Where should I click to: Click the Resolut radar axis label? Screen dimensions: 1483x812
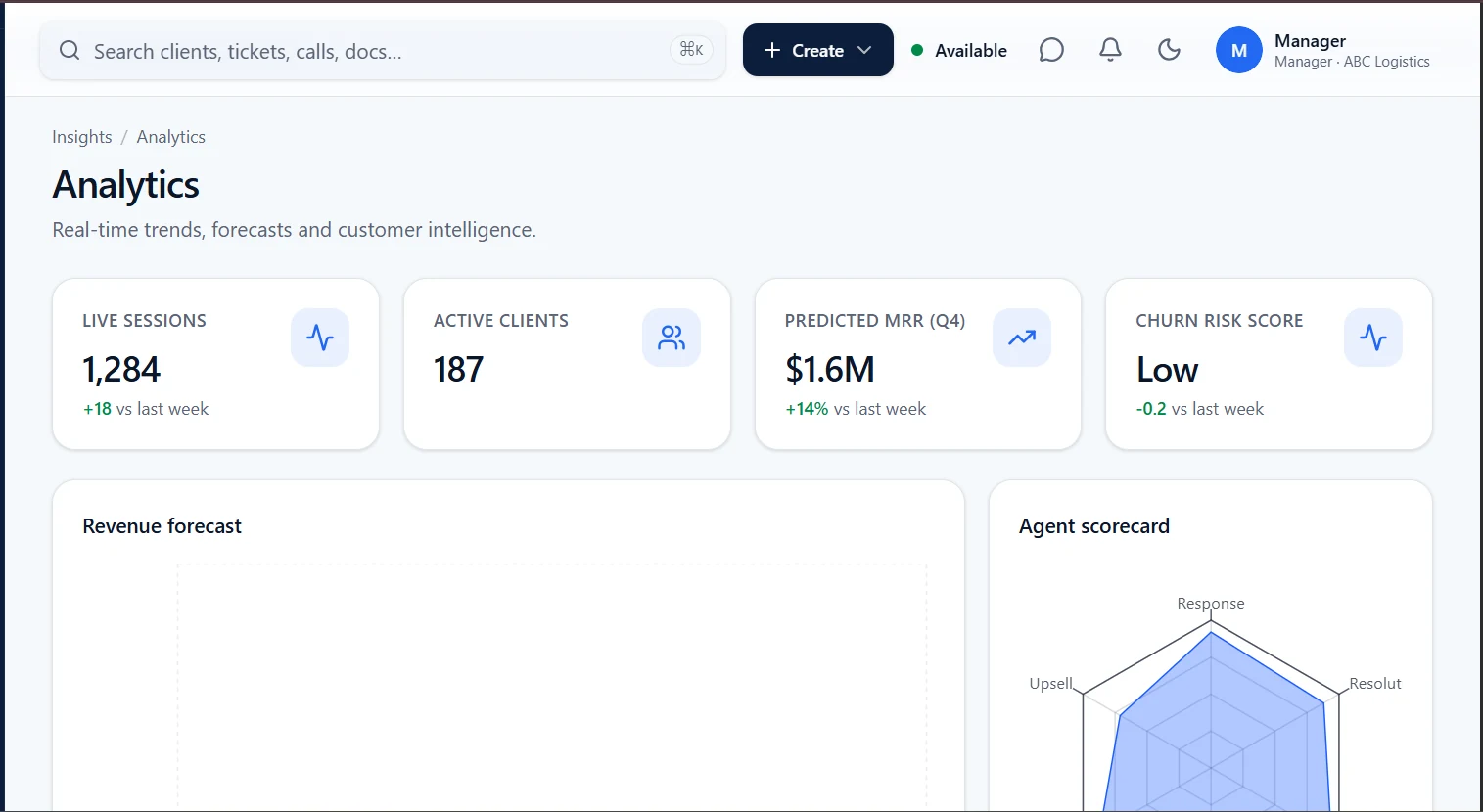(1375, 684)
